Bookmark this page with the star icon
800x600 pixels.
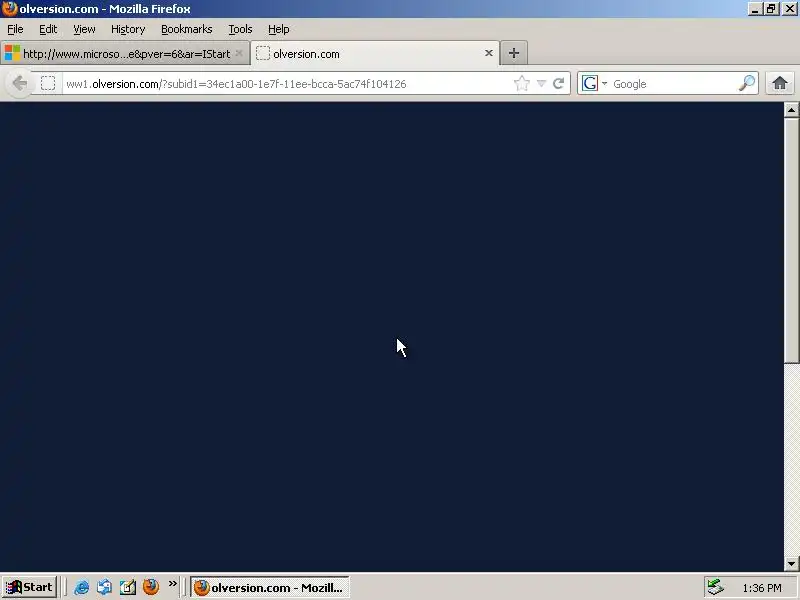(521, 83)
